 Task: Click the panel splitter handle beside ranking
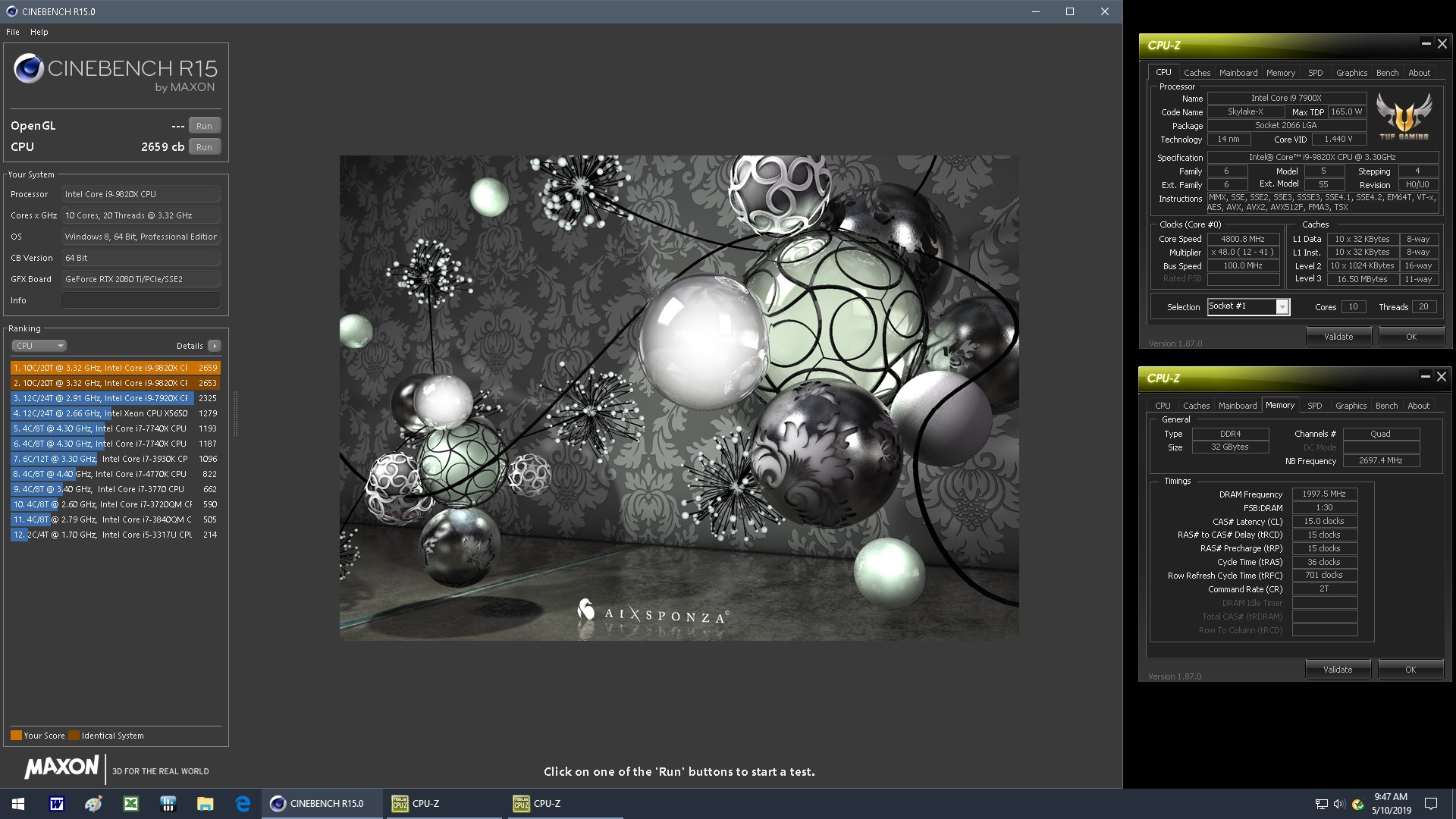tap(235, 414)
